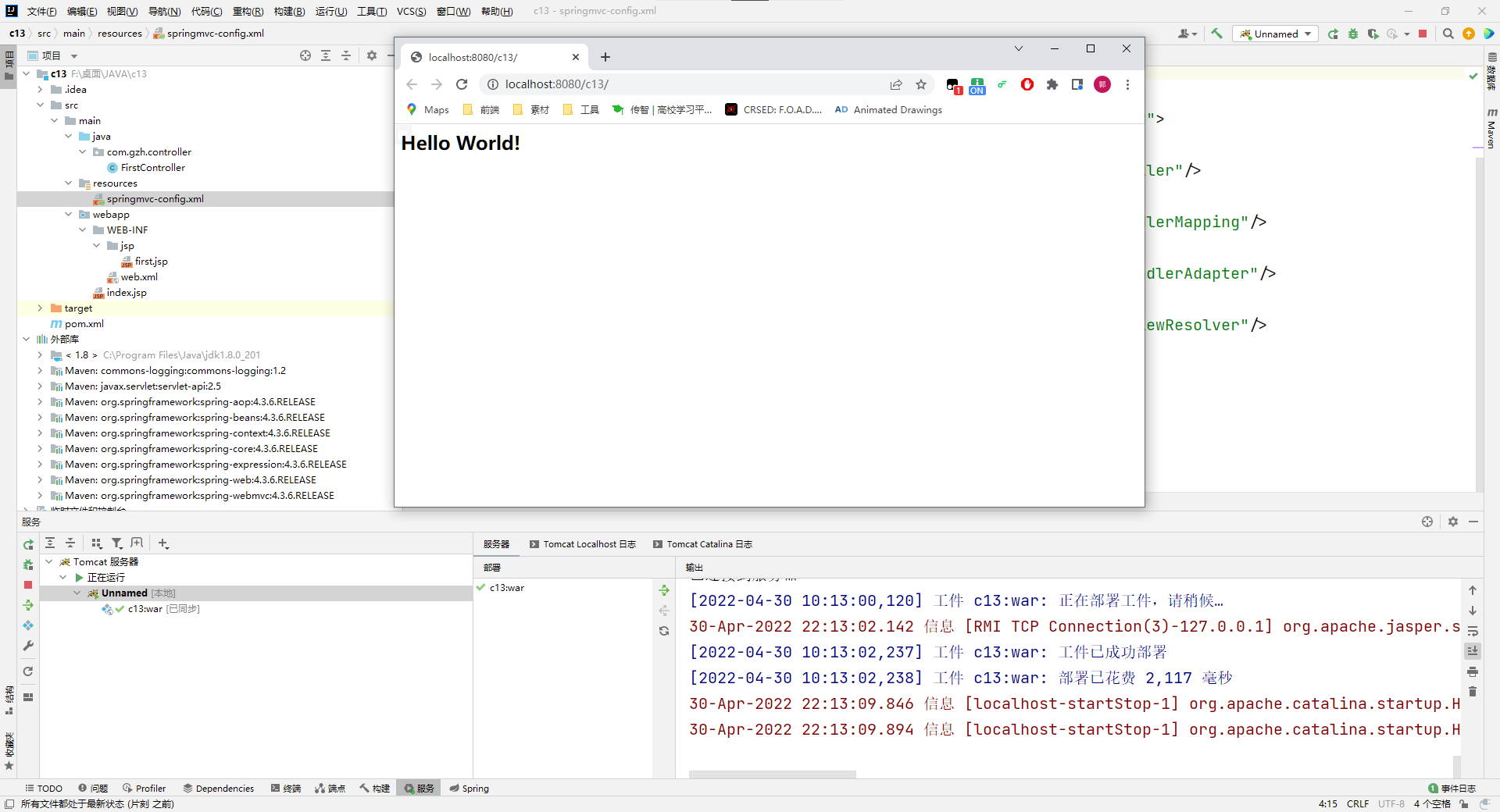
Task: Open Chrome extensions puzzle icon
Action: coord(1052,84)
